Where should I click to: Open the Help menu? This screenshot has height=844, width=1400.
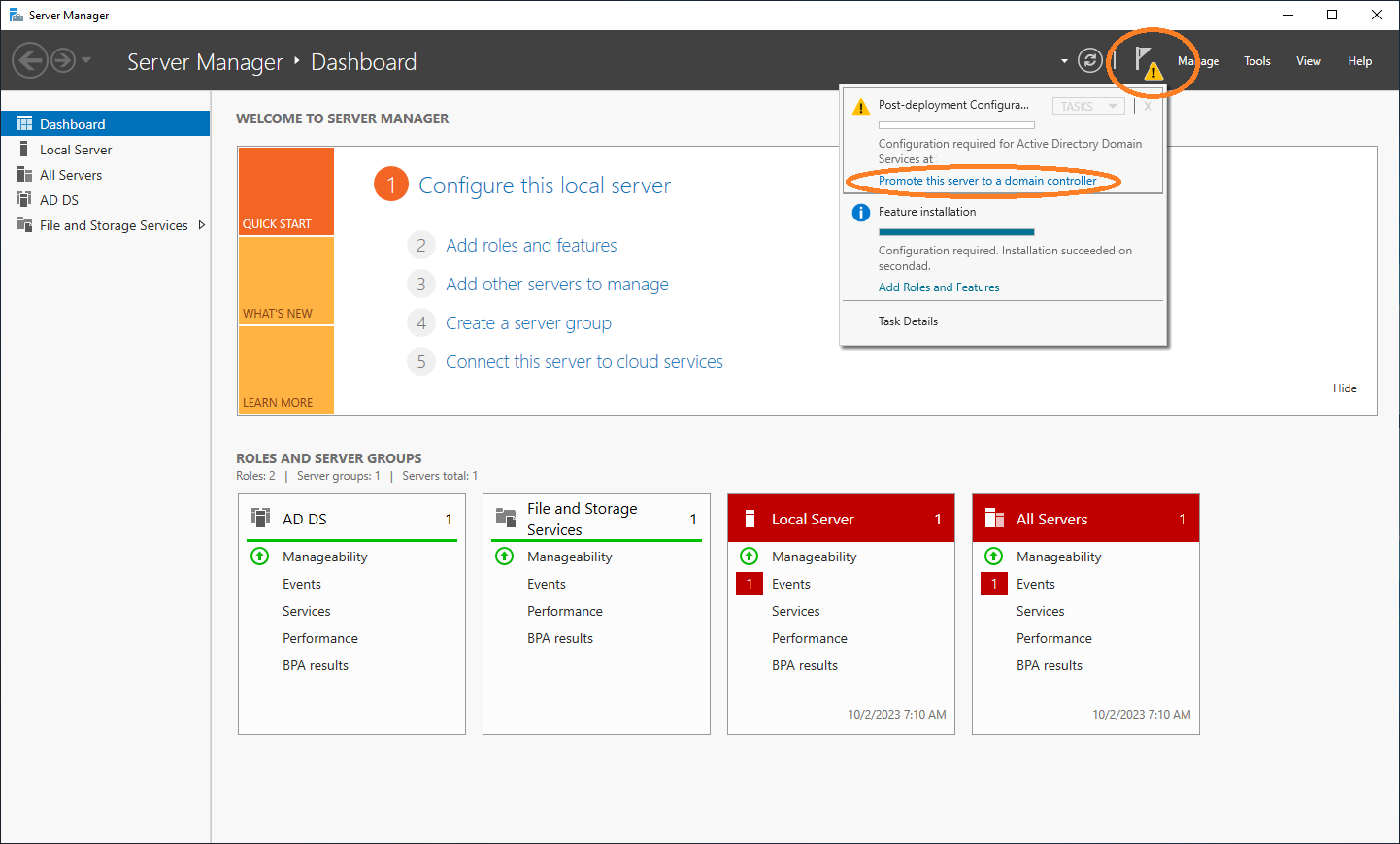[1359, 60]
